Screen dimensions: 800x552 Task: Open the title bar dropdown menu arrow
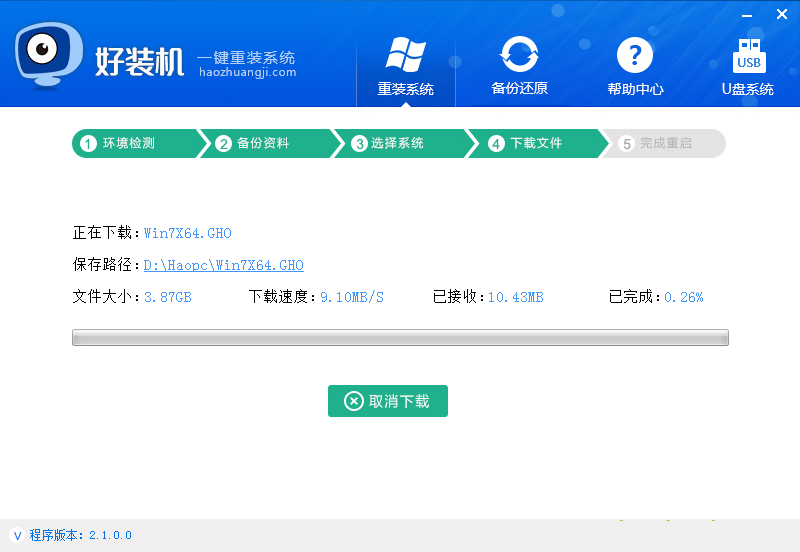pos(718,15)
